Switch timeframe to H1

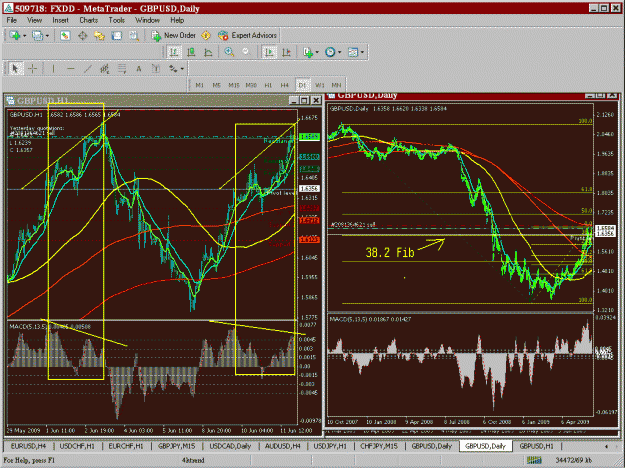[268, 85]
